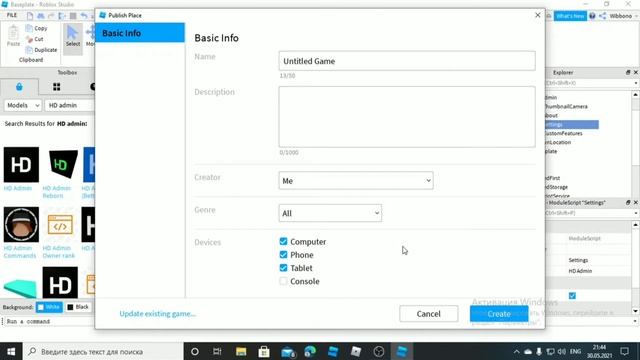Image resolution: width=640 pixels, height=360 pixels.
Task: Open the Wibbono account dropdown
Action: coord(624,16)
